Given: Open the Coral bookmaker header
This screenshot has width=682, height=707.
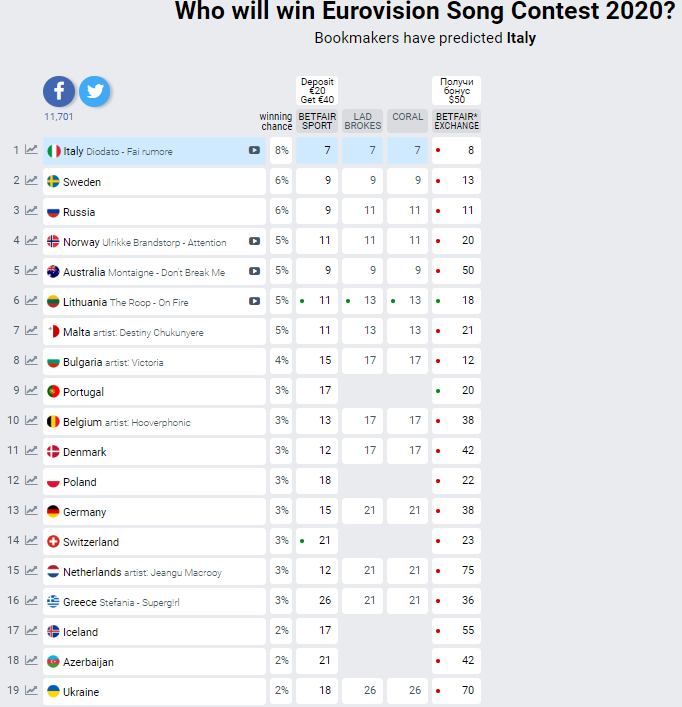Looking at the screenshot, I should click(407, 121).
